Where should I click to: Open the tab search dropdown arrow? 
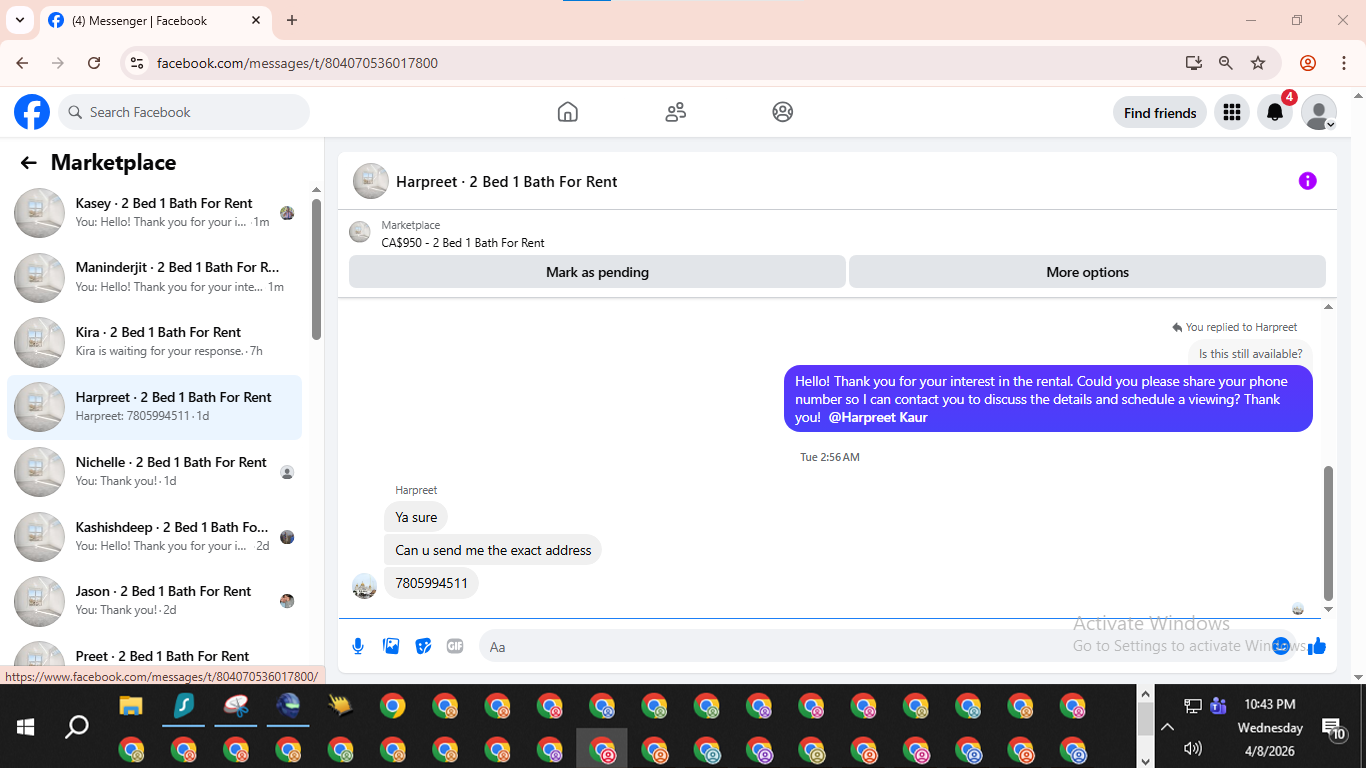19,20
